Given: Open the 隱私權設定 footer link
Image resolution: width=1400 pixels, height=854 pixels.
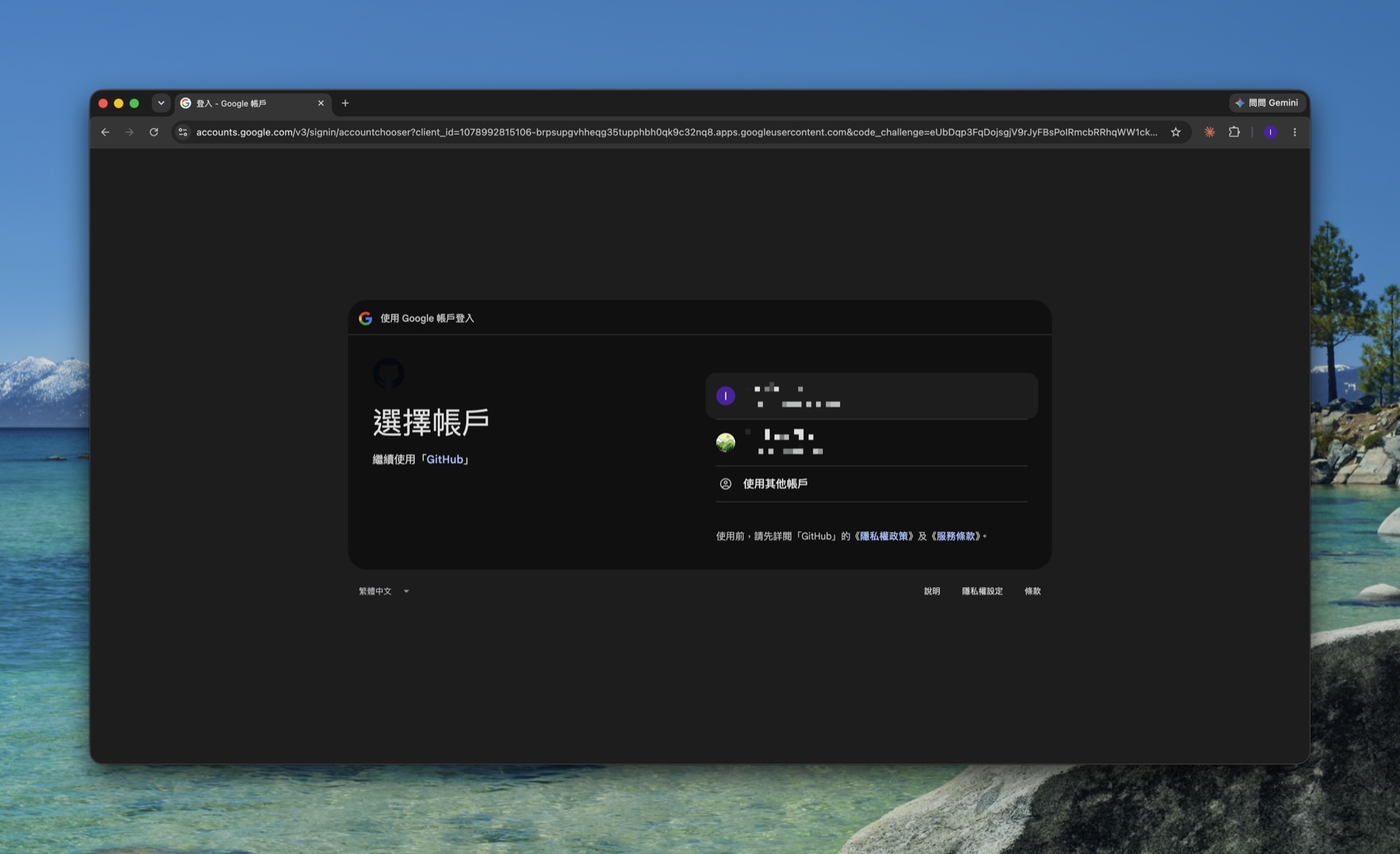Looking at the screenshot, I should click(982, 591).
